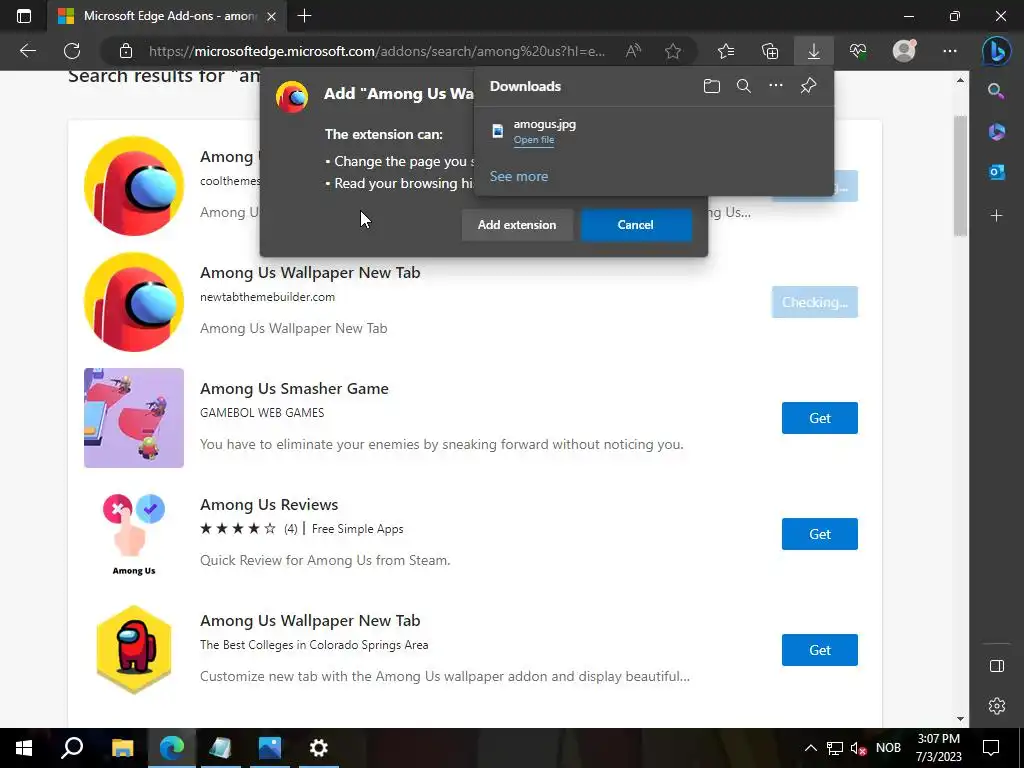This screenshot has width=1024, height=768.
Task: Get the Colorado Springs Among Us Wallpaper
Action: point(820,650)
